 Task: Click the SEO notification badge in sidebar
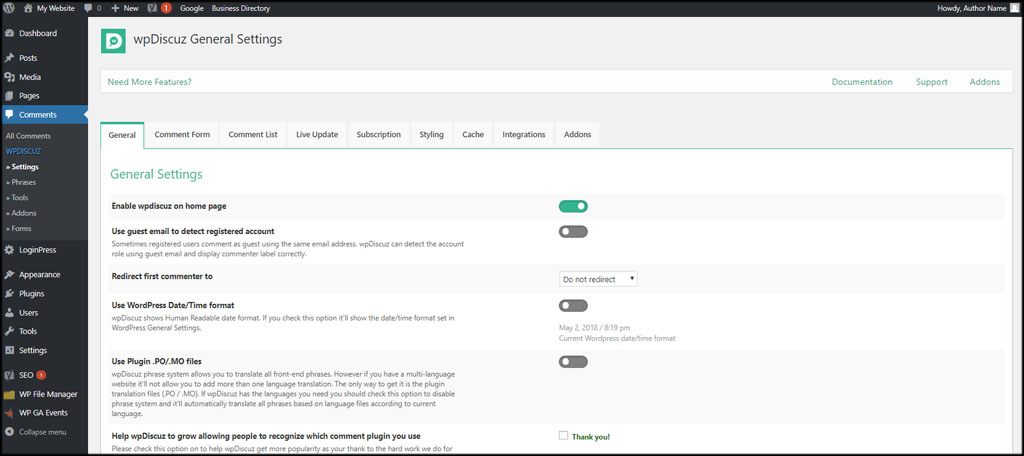click(41, 376)
